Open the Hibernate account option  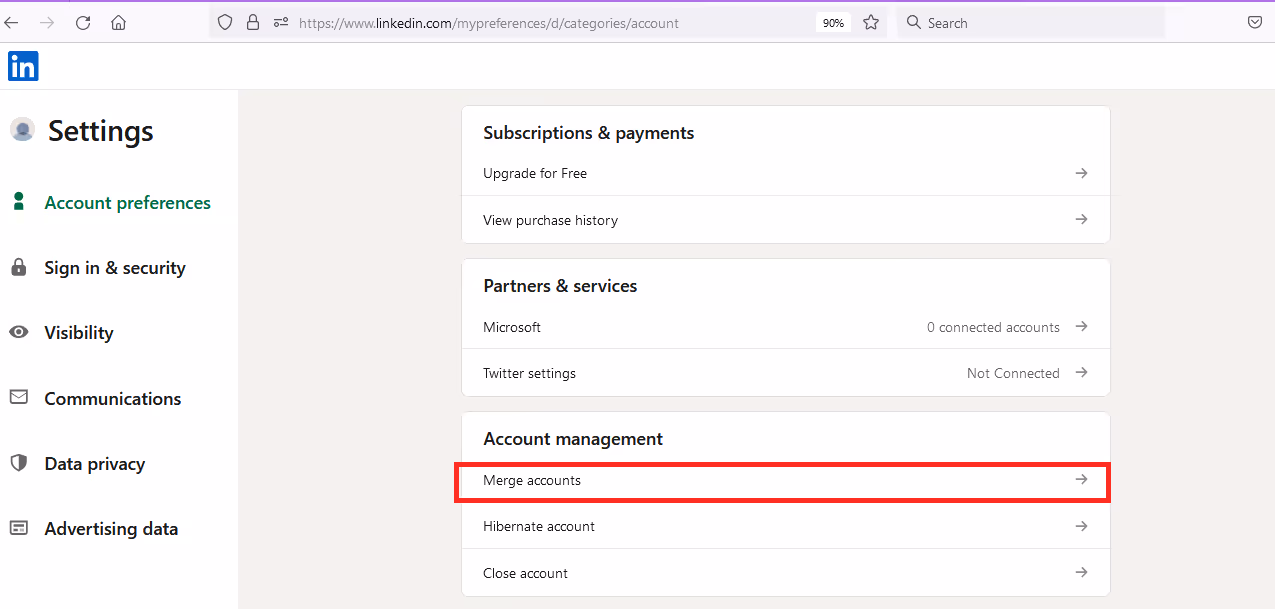point(783,526)
